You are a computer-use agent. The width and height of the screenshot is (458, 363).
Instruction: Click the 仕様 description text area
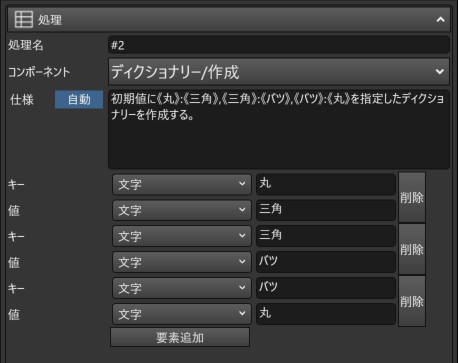[279, 129]
